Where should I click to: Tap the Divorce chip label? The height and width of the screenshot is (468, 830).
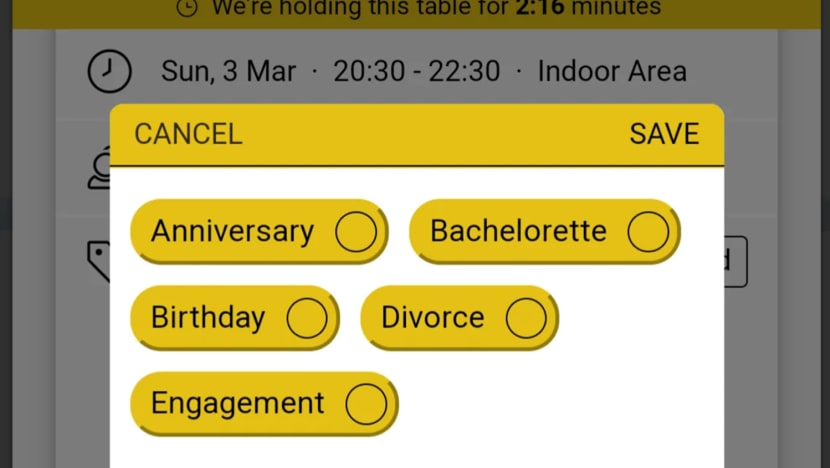432,318
